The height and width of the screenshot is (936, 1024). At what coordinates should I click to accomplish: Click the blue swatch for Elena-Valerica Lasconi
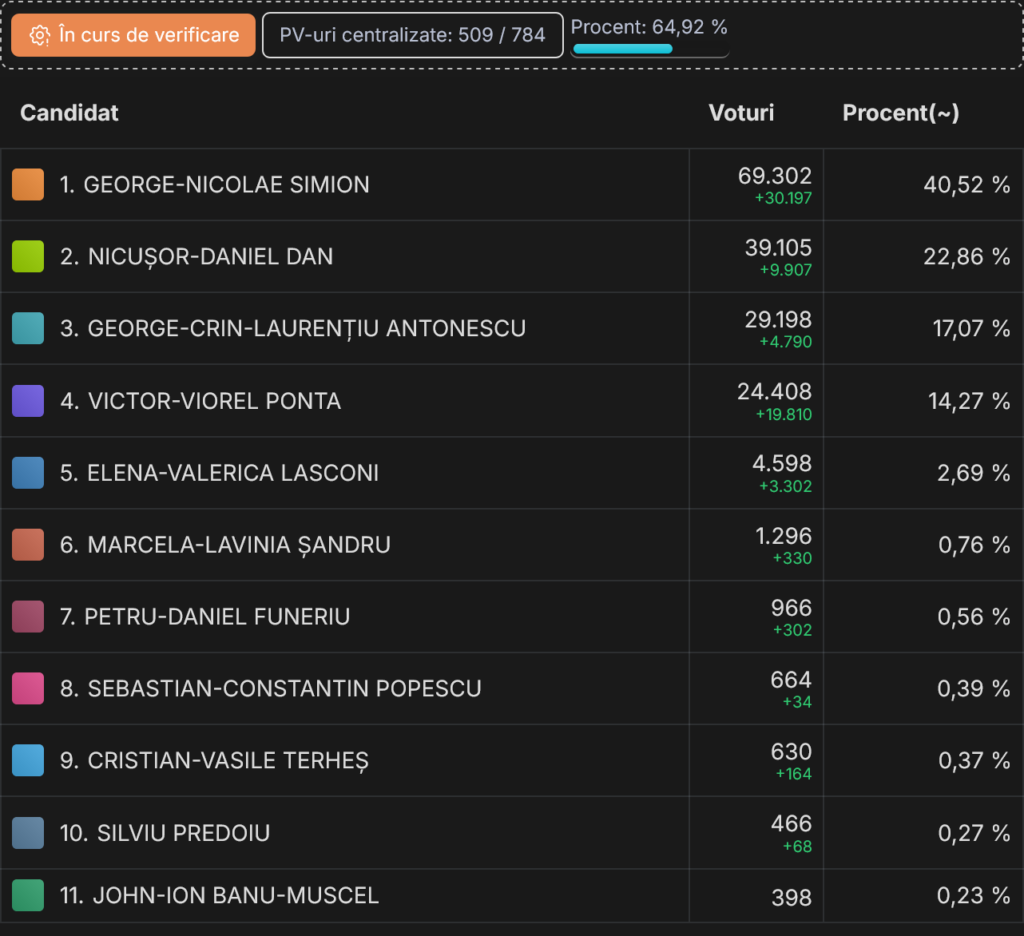coord(28,473)
